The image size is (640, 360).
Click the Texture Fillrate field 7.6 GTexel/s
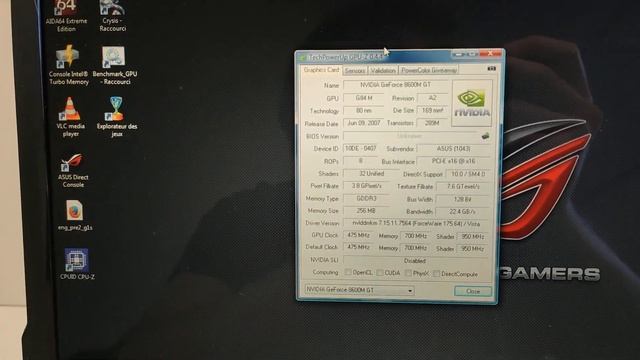[462, 187]
